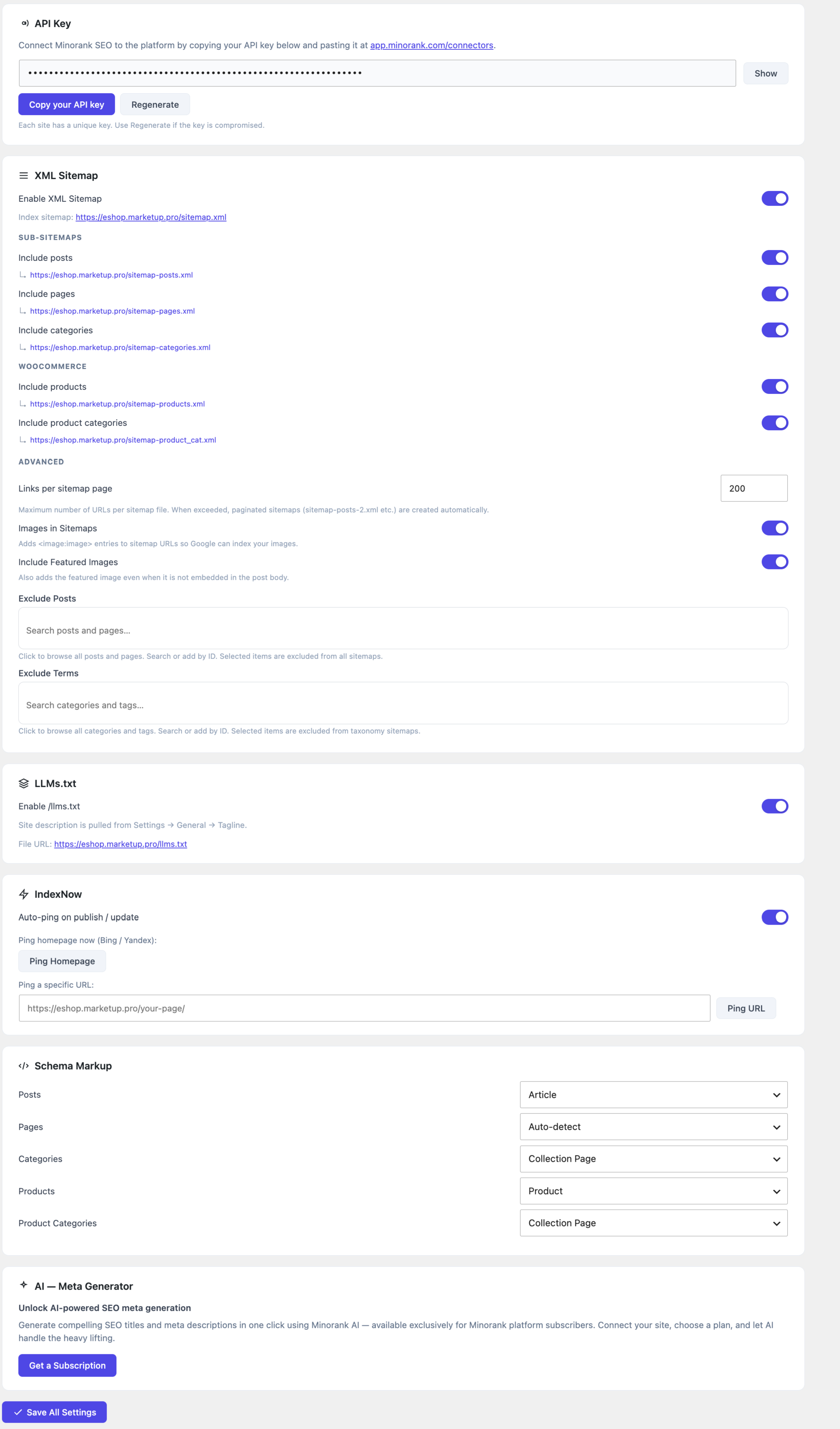Click Search categories and tags field
The image size is (840, 1429).
[403, 703]
